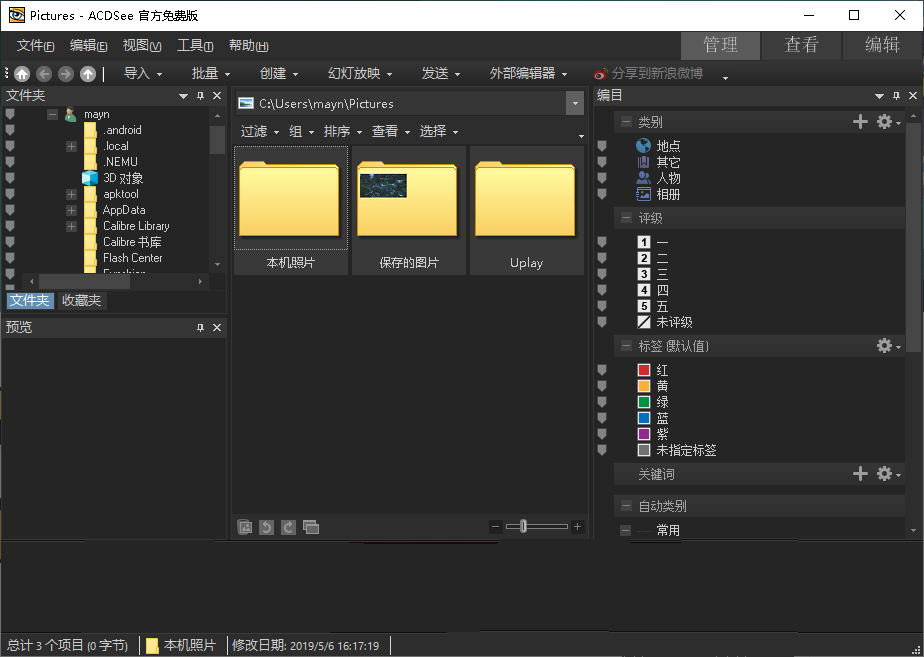The image size is (924, 657).
Task: Select the 人物 category icon
Action: [x=644, y=178]
